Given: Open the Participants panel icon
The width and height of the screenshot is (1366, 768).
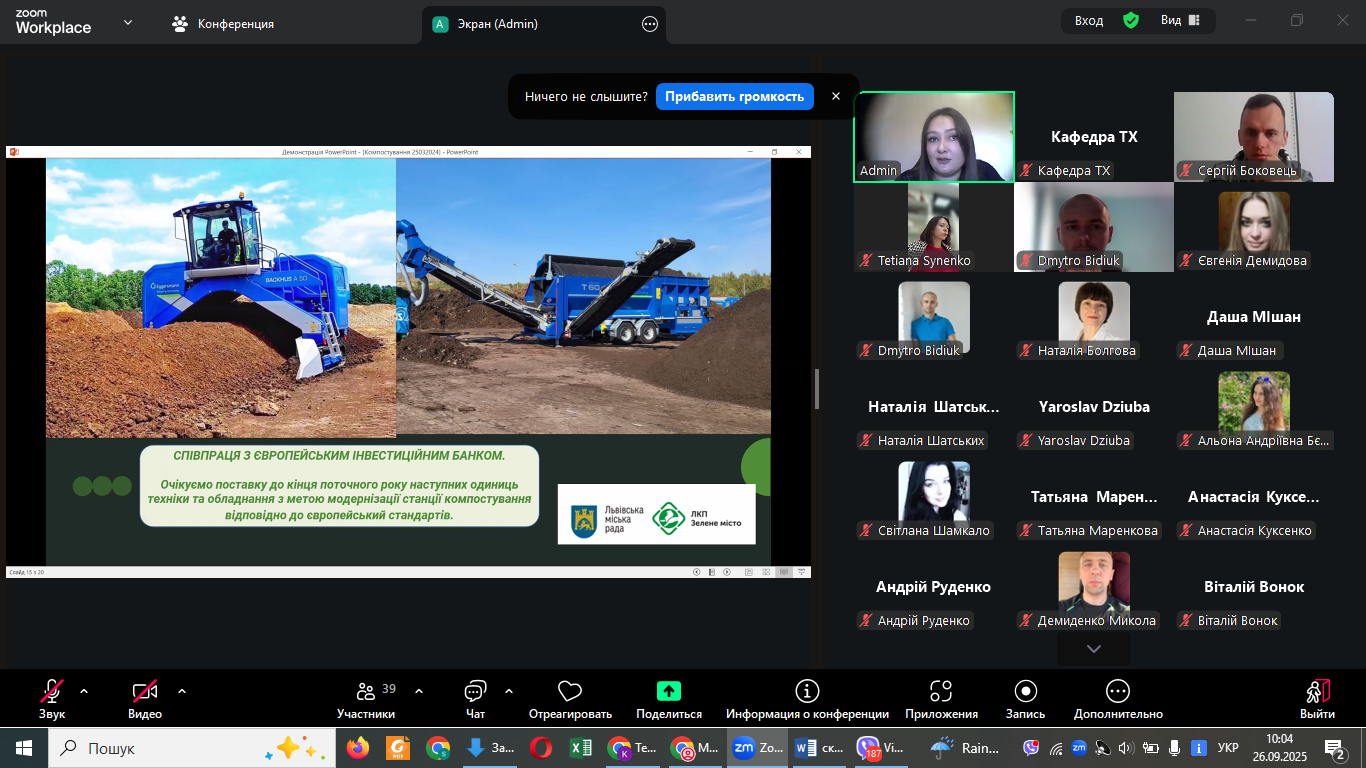Looking at the screenshot, I should coord(365,692).
